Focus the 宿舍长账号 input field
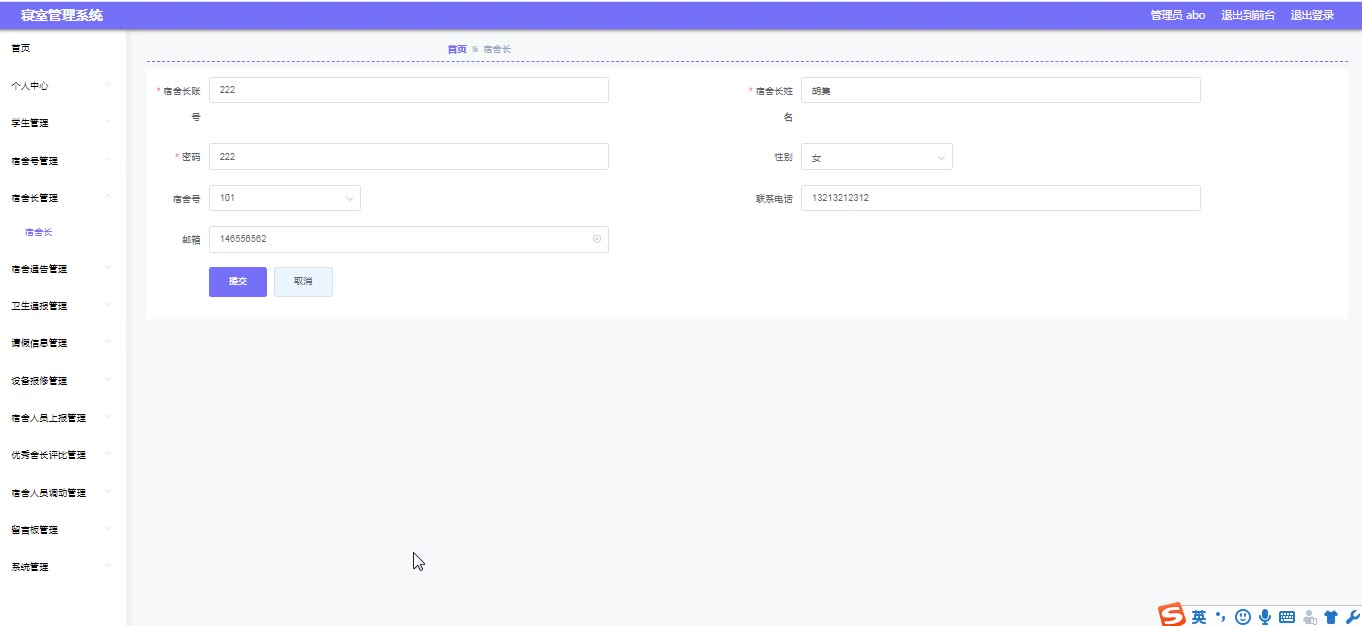Screen dimensions: 1362x626 tap(409, 90)
